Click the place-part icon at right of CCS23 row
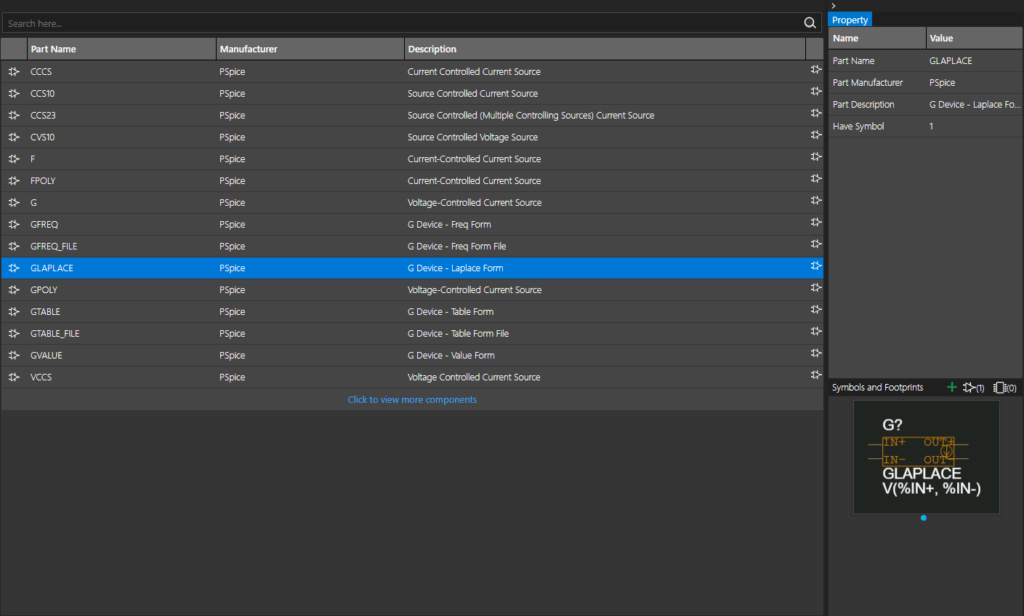The width and height of the screenshot is (1024, 616). click(x=816, y=113)
